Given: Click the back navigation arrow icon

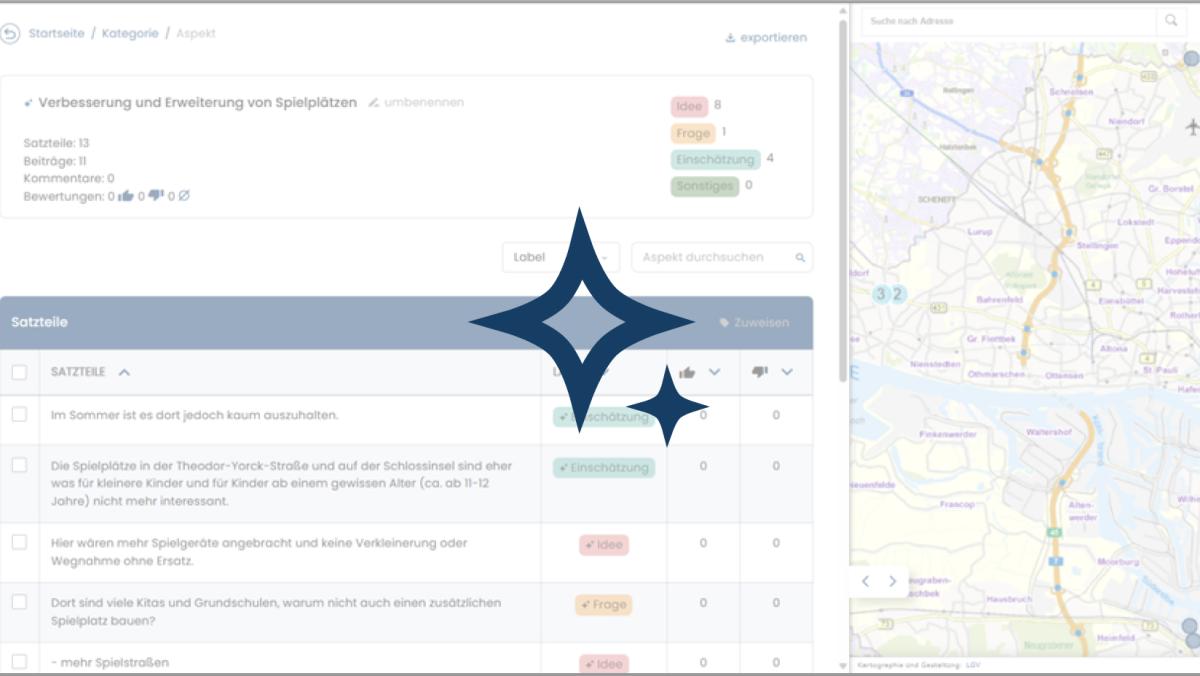Looking at the screenshot, I should point(10,34).
